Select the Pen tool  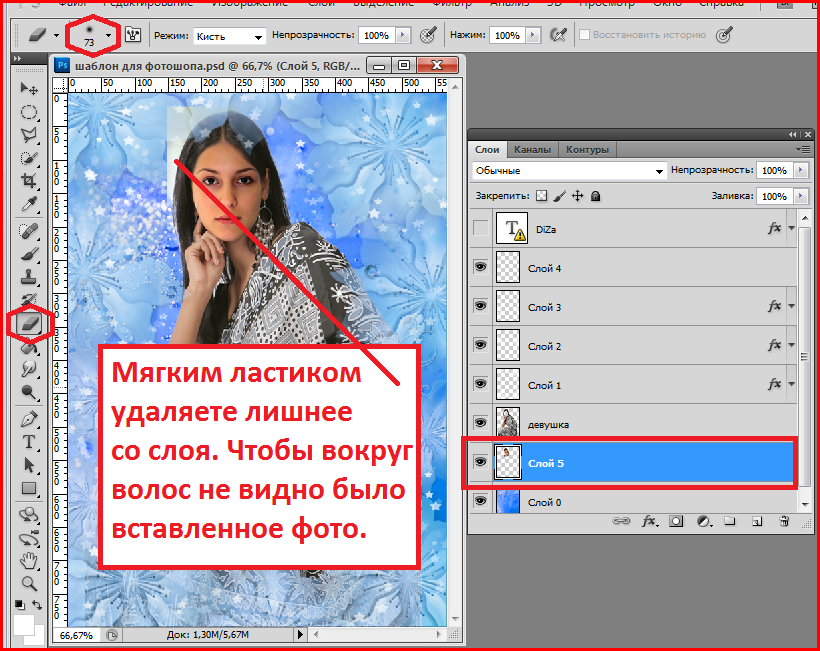(x=29, y=419)
